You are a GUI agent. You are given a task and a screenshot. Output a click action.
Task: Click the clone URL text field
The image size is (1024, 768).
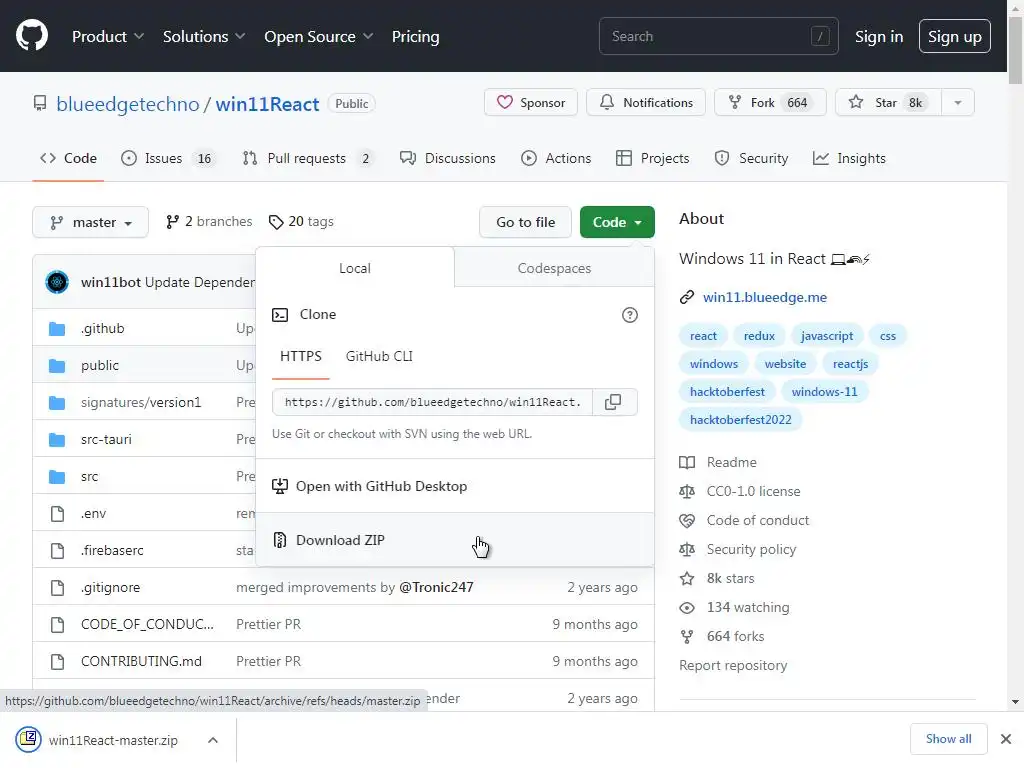432,402
